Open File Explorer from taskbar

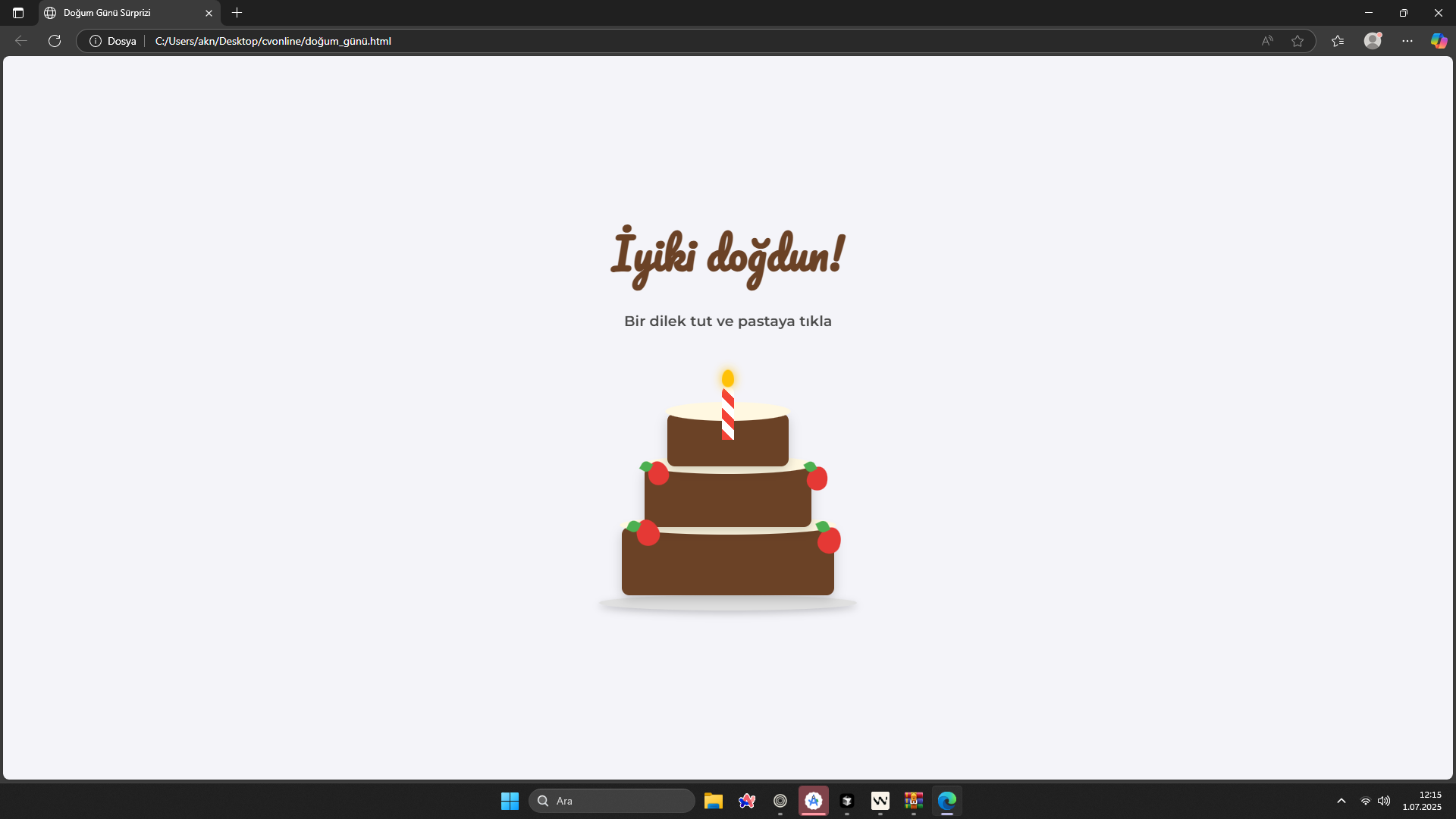[x=713, y=801]
